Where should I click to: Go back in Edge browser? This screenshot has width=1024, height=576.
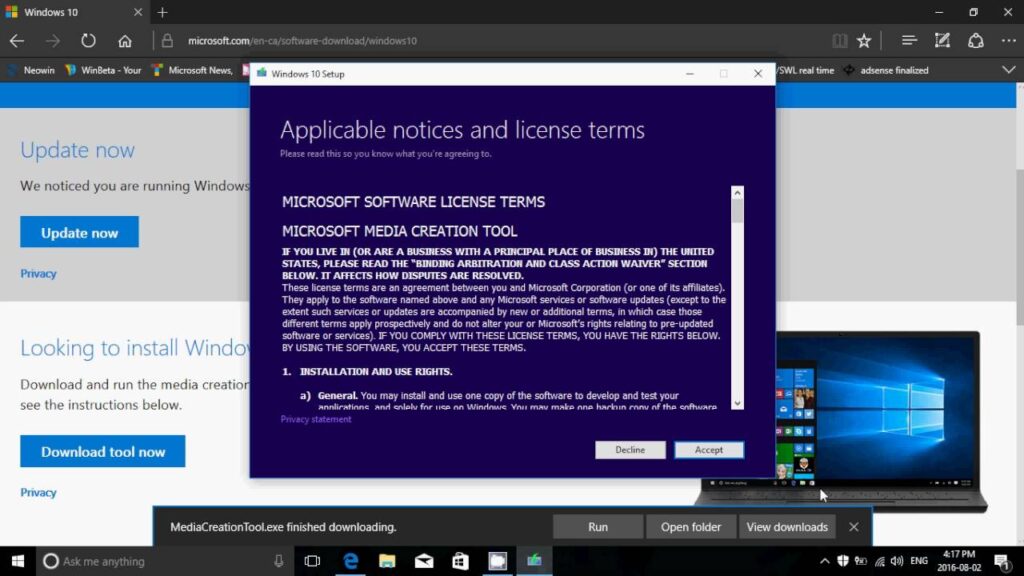click(x=17, y=40)
